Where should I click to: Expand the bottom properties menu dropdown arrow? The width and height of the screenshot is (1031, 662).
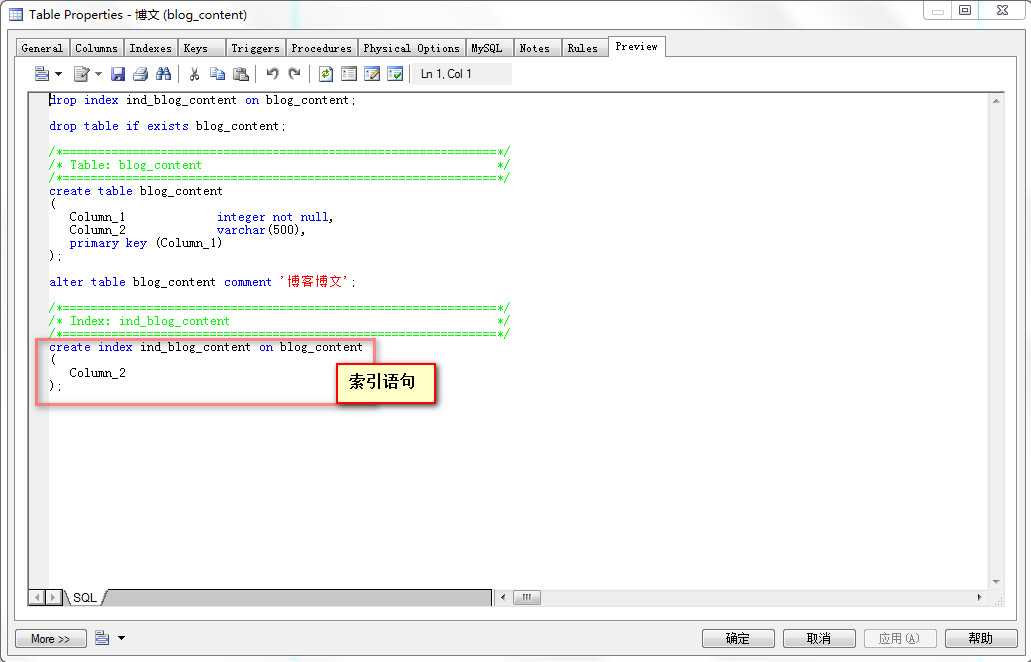click(122, 638)
